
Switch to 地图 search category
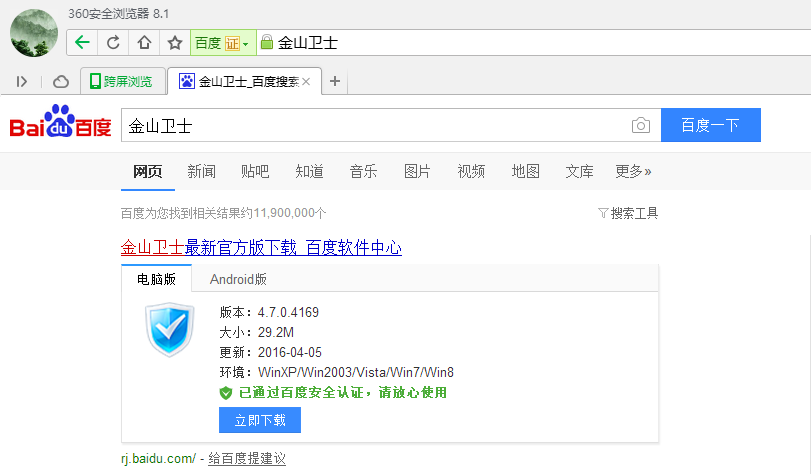(x=525, y=171)
